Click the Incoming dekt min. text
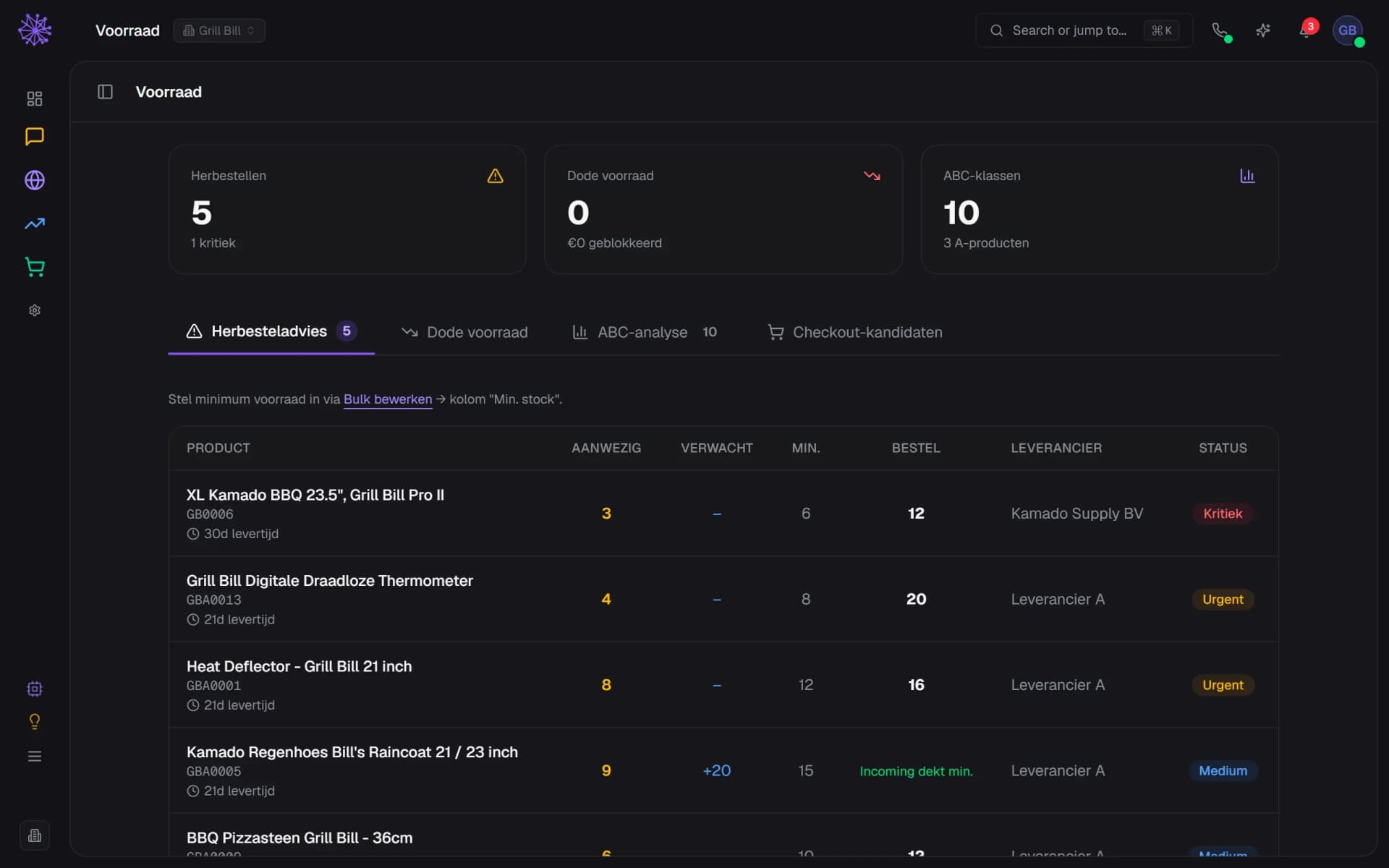The image size is (1389, 868). coord(916,771)
